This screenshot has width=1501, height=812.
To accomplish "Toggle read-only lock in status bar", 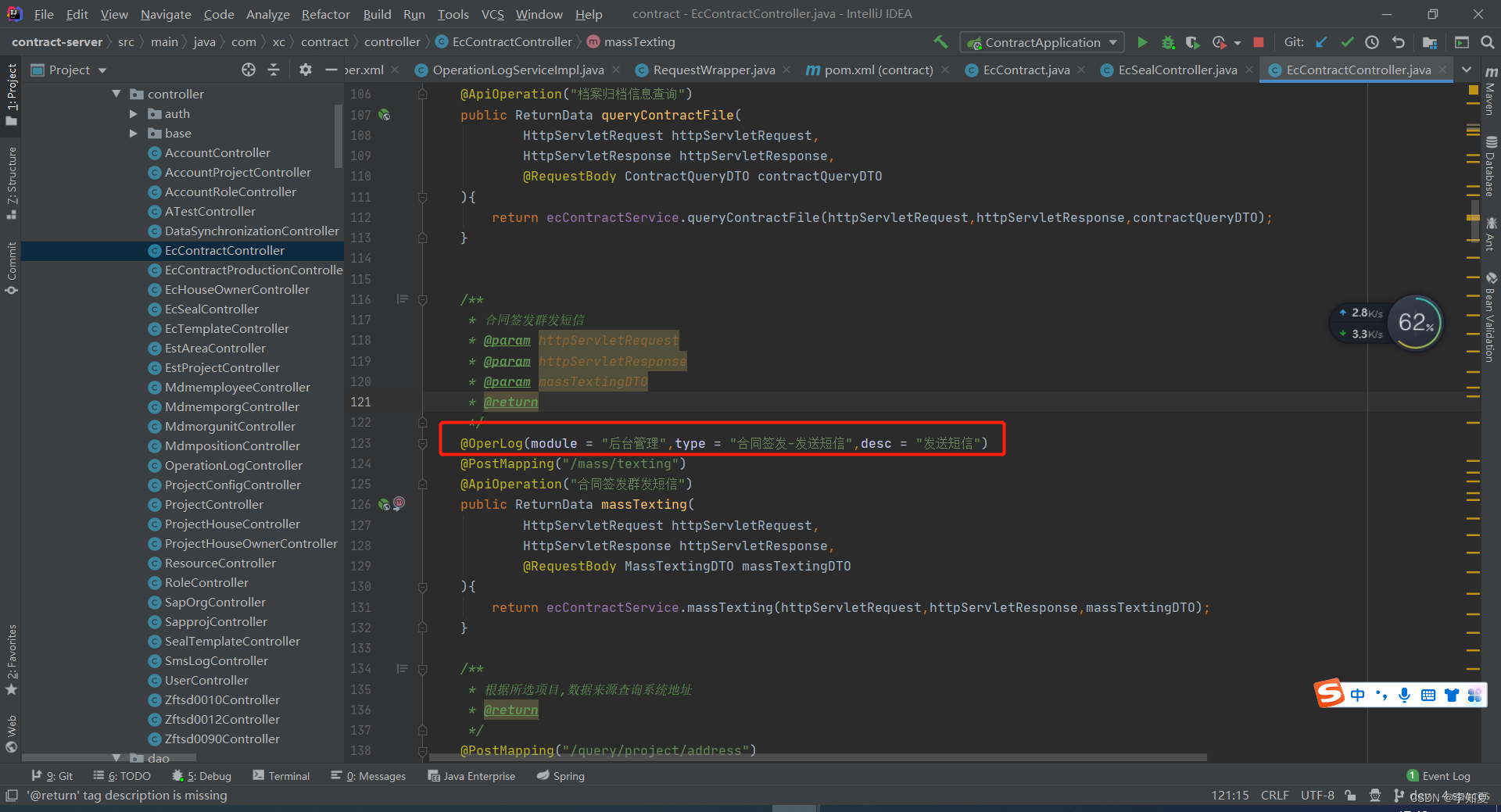I will (1350, 796).
